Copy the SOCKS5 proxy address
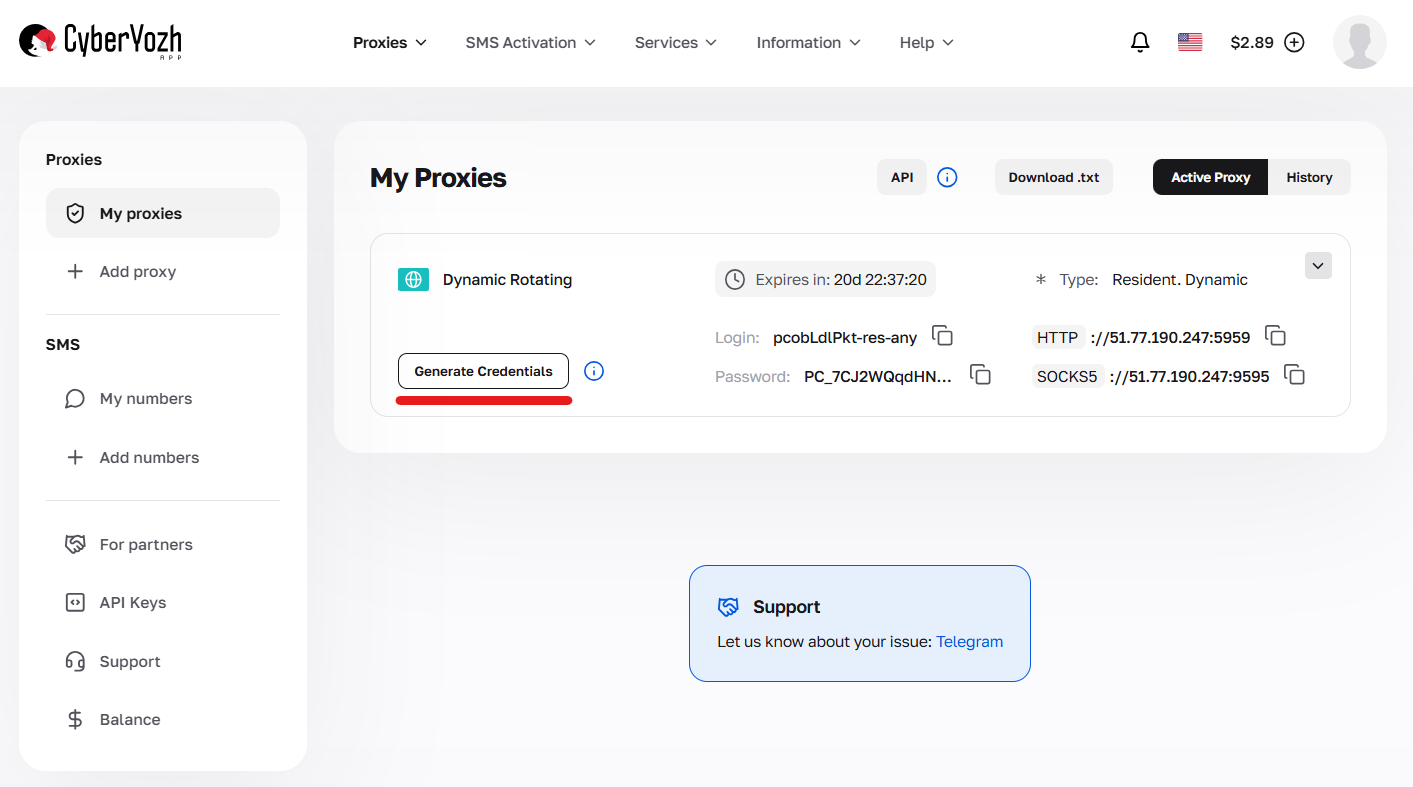Viewport: 1413px width, 787px height. tap(1294, 375)
